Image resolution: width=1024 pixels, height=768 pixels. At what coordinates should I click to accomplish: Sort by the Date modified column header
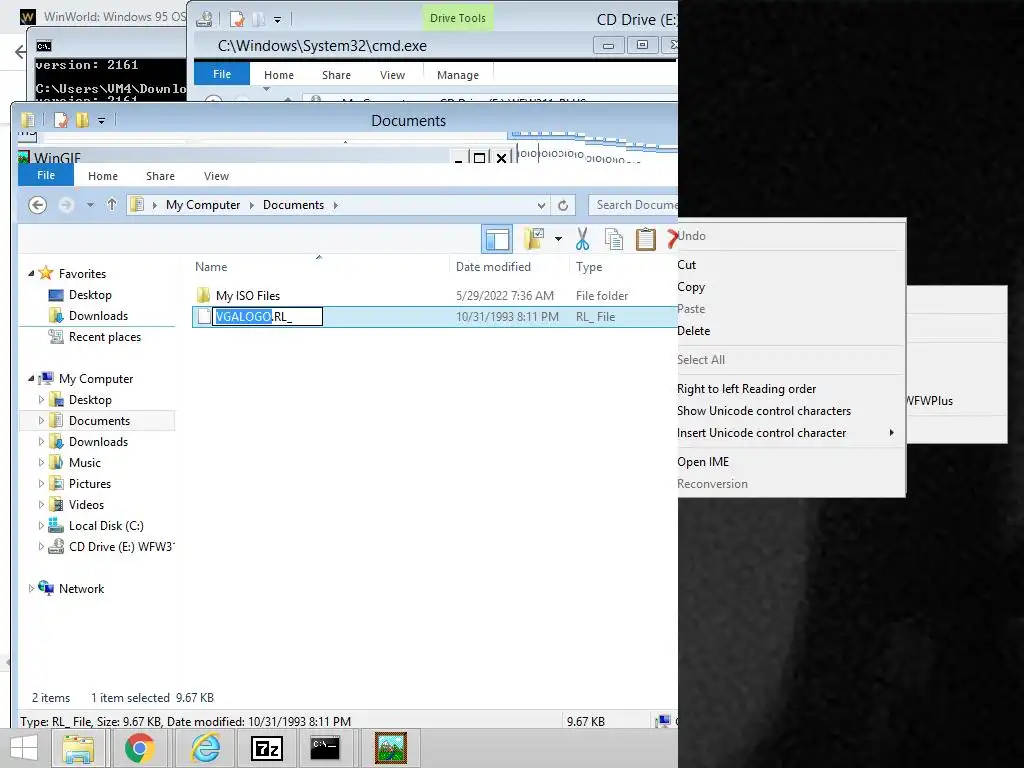(x=493, y=266)
